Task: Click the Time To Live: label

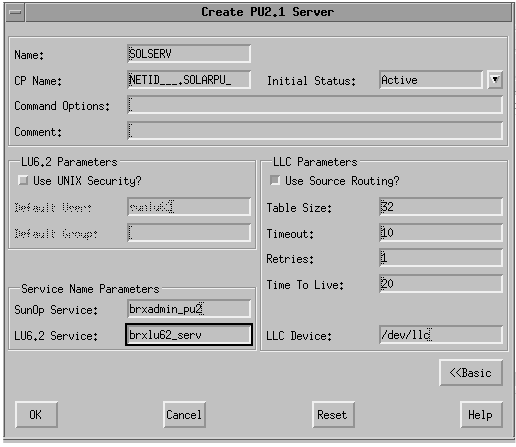Action: point(305,285)
